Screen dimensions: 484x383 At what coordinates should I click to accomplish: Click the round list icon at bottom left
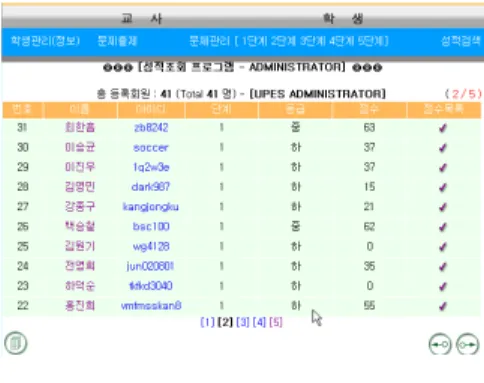pos(16,343)
